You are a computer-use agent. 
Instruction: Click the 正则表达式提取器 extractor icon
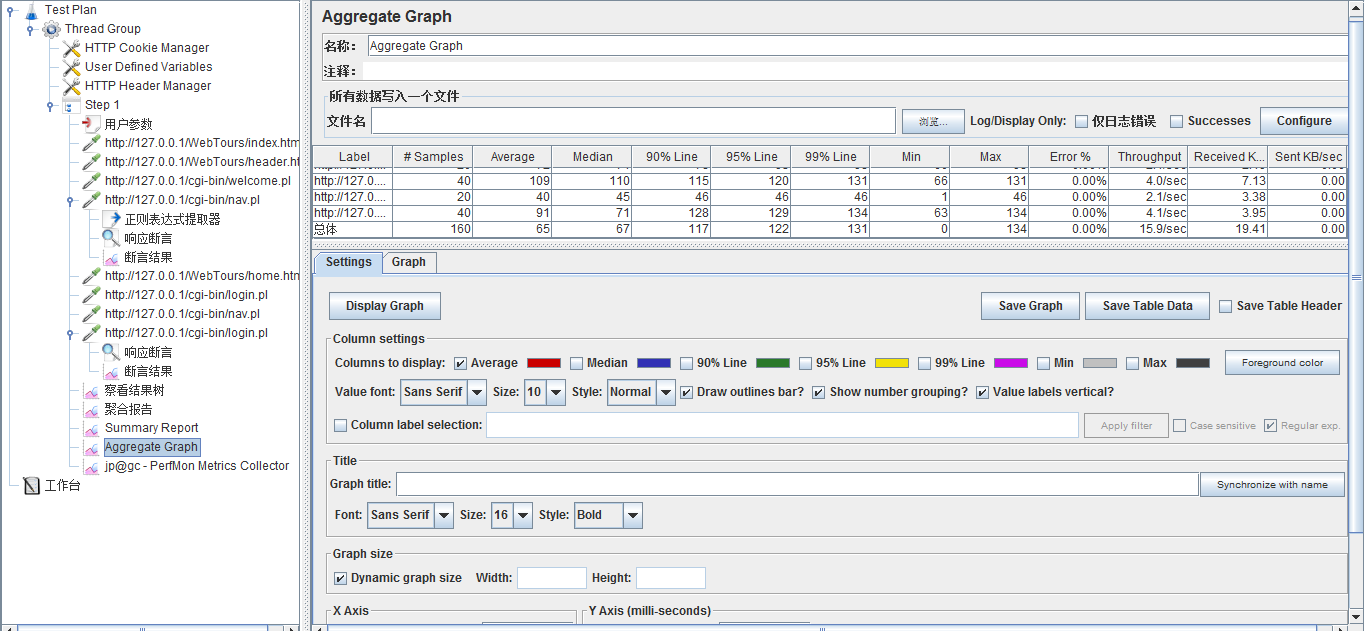click(x=111, y=219)
